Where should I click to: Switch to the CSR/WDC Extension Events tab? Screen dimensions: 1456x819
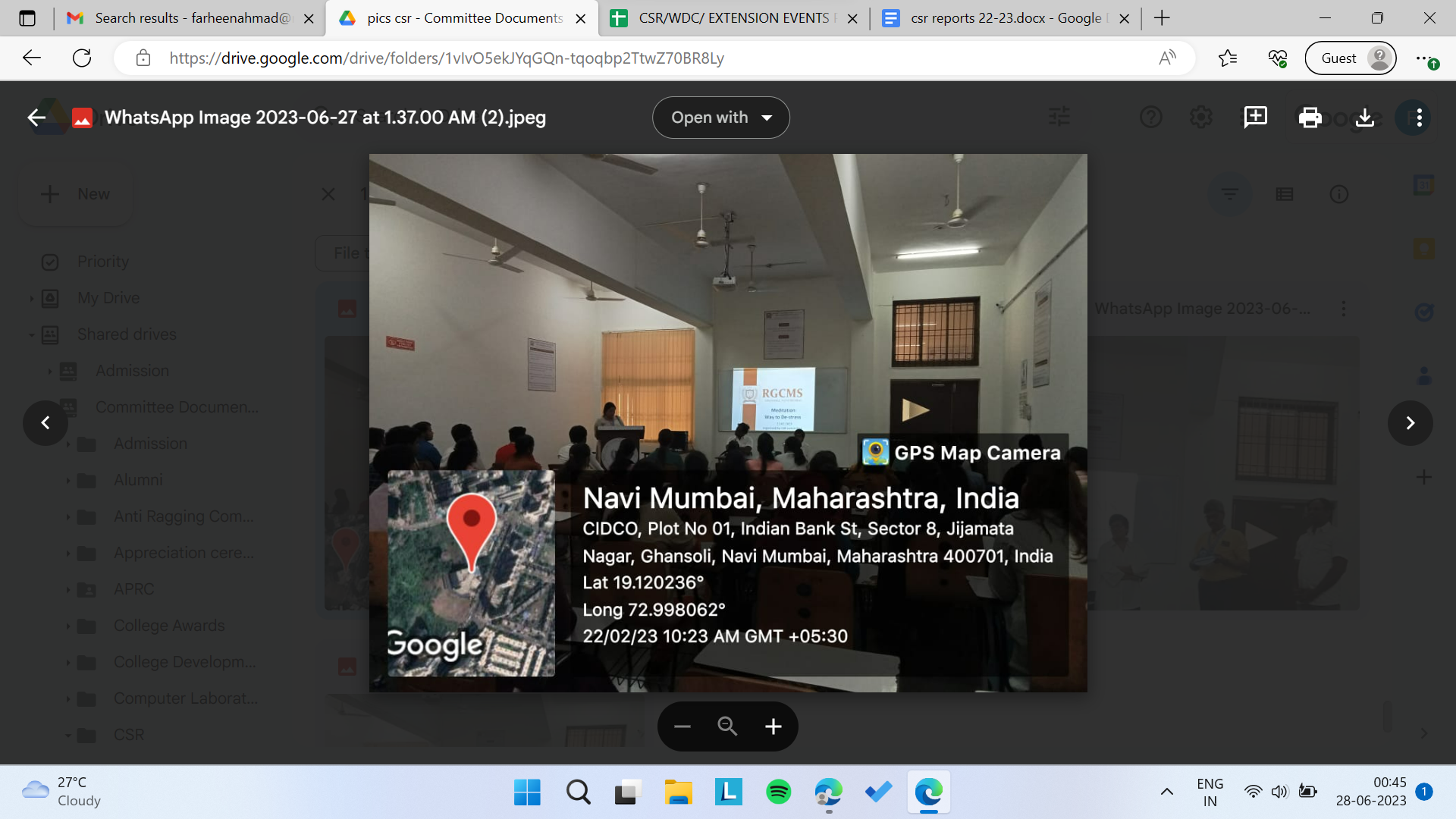(733, 18)
